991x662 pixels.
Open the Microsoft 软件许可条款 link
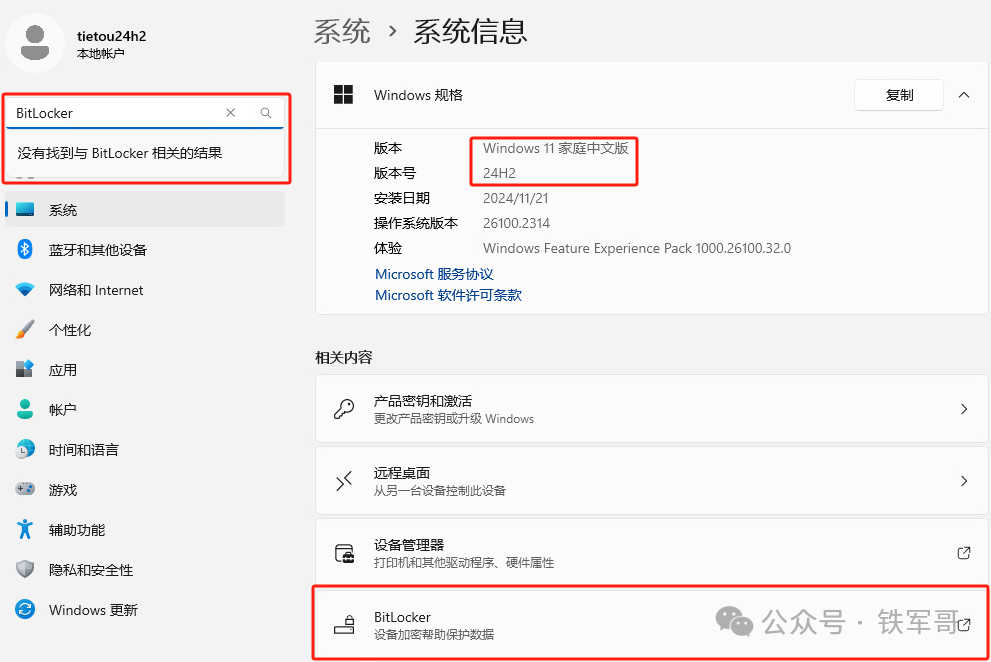[448, 295]
